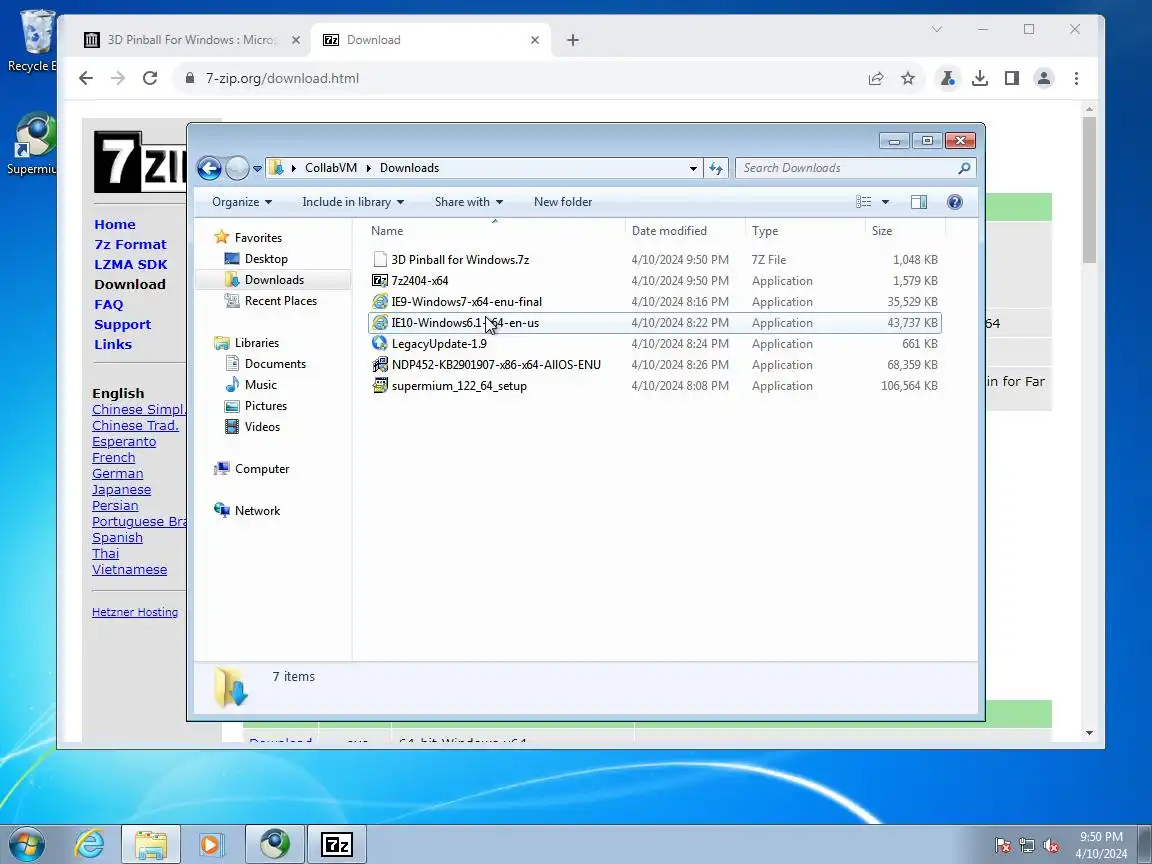Click the browser address bar URL
This screenshot has height=864, width=1152.
(x=282, y=79)
